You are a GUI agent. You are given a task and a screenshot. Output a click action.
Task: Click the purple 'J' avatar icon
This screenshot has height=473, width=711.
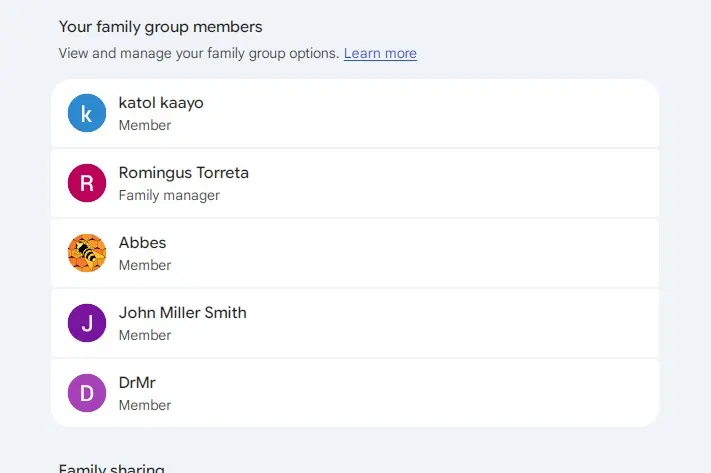(87, 323)
